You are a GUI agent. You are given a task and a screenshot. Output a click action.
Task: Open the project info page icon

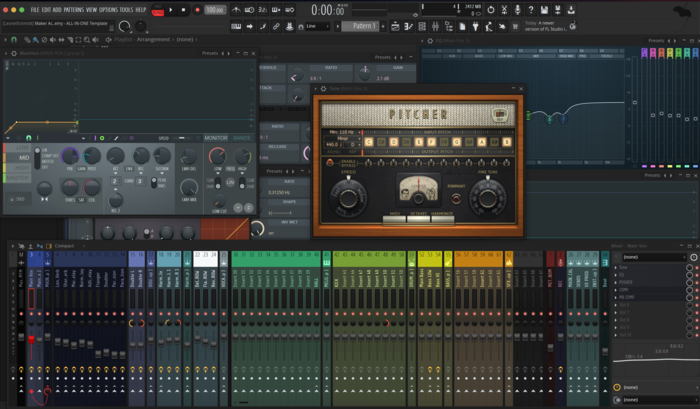[462, 27]
